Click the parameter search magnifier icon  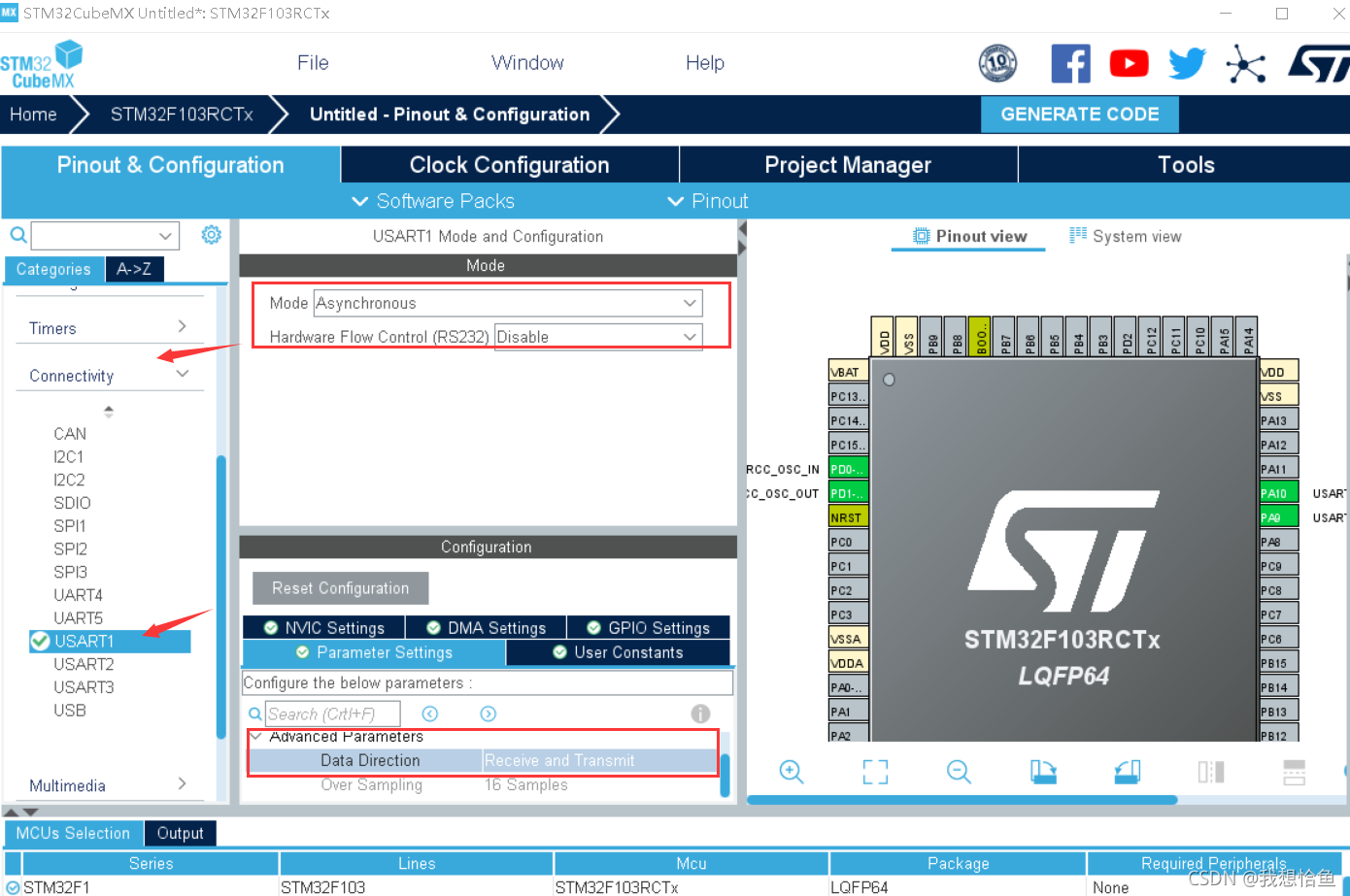254,714
